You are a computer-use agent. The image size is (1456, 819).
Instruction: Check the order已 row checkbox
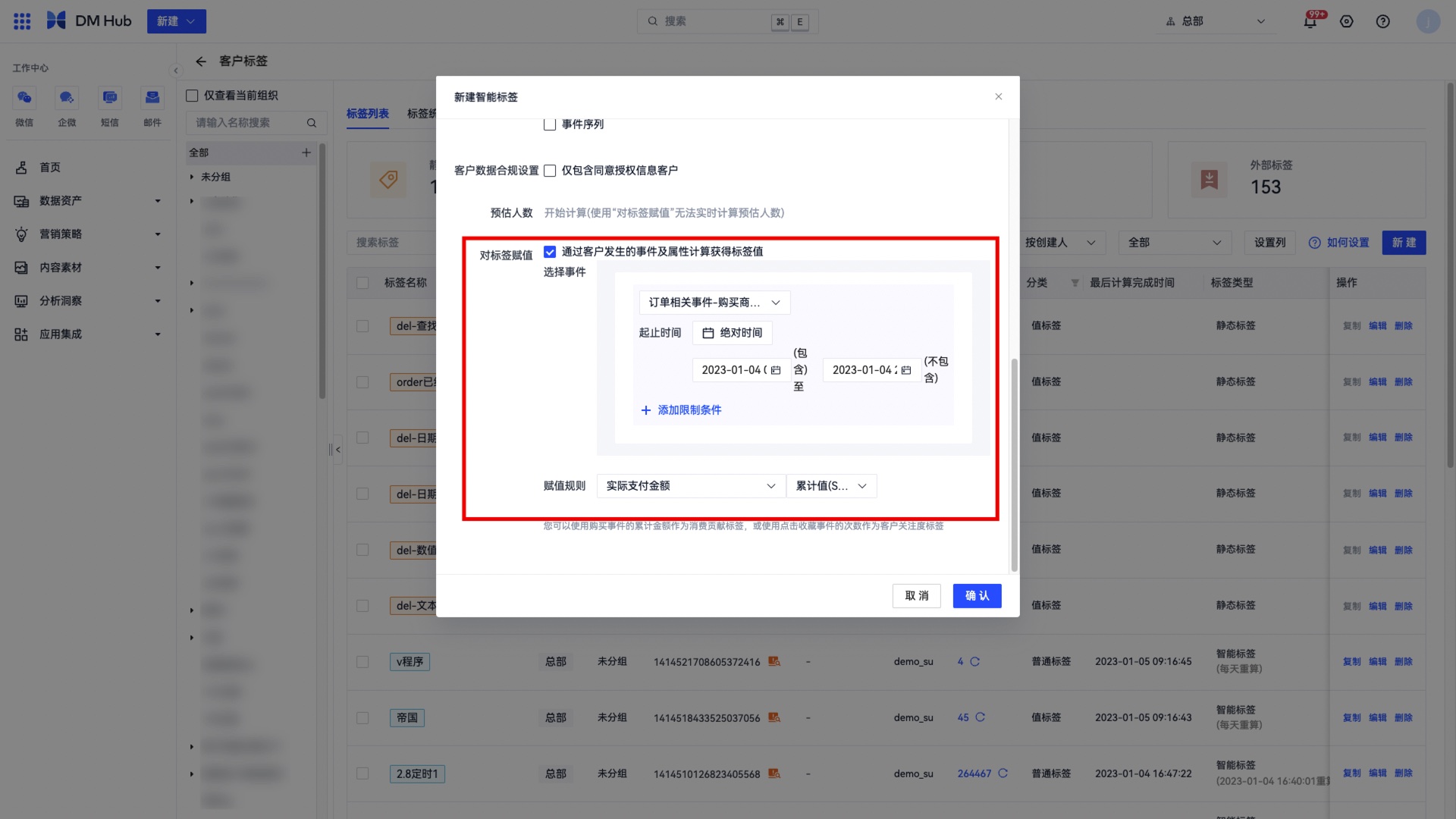pyautogui.click(x=362, y=382)
